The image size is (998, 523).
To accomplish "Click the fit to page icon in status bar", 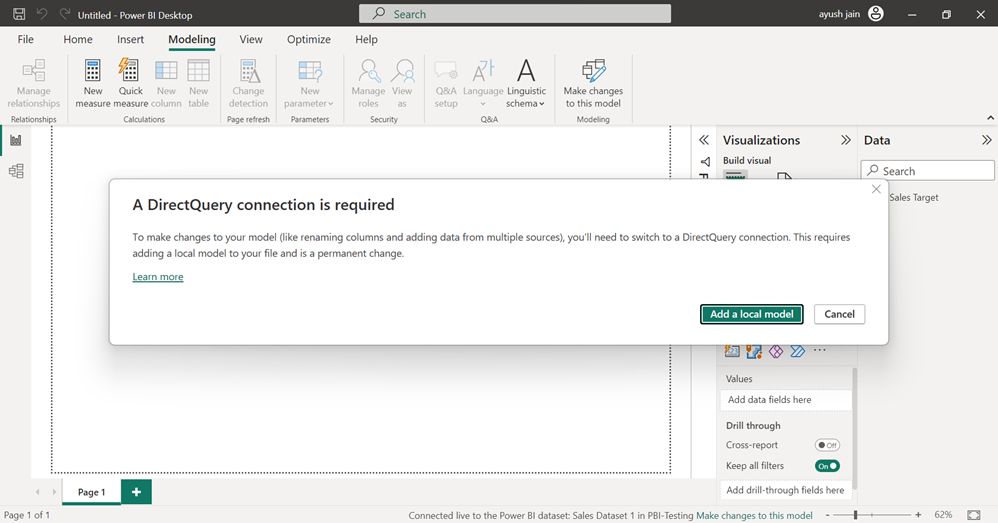I will coord(974,515).
